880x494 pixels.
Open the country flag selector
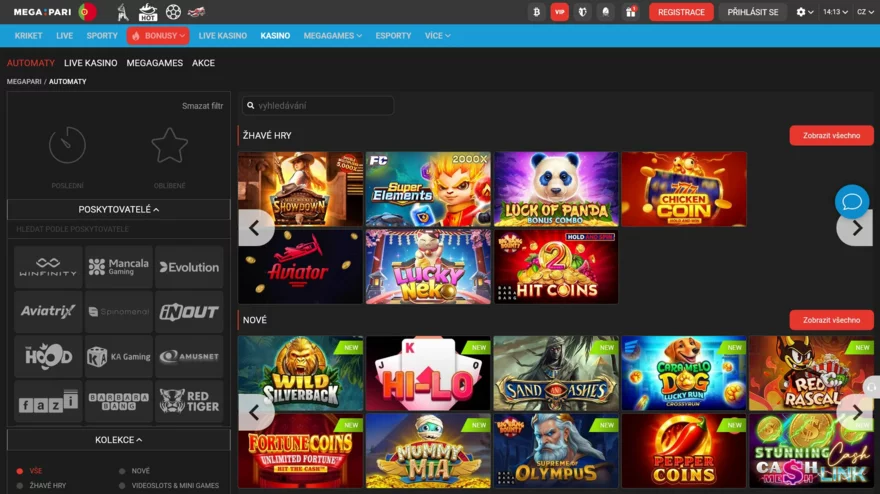click(x=88, y=12)
